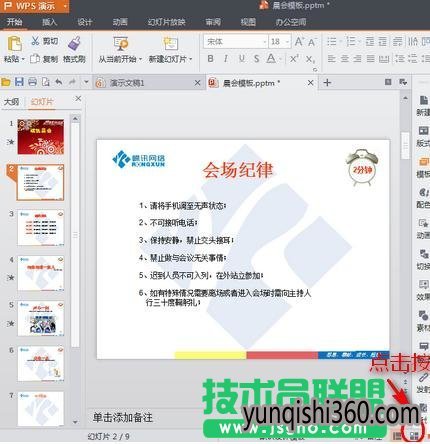Switch to the 大纲 (Outline) panel tab
Image resolution: width=430 pixels, height=444 pixels.
[11, 102]
